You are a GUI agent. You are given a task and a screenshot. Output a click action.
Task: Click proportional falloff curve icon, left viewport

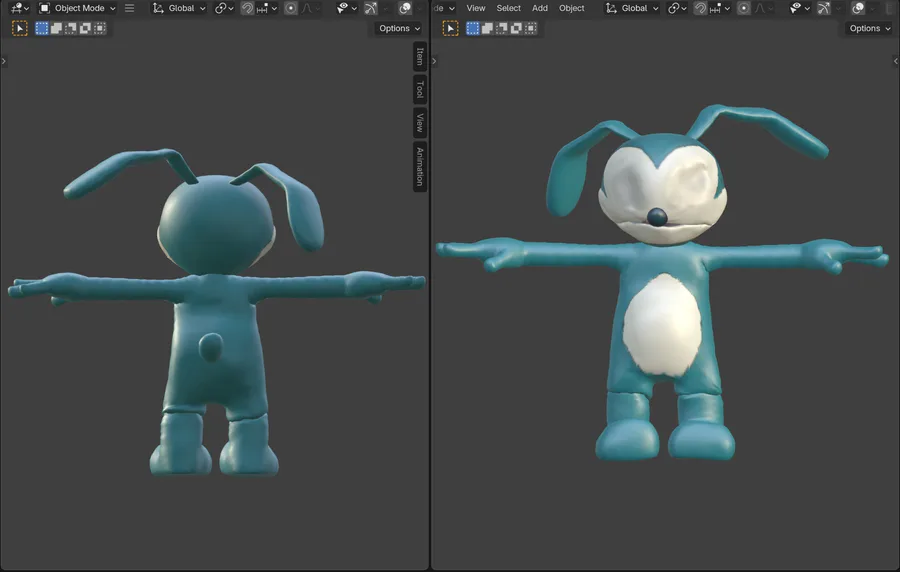tap(307, 8)
